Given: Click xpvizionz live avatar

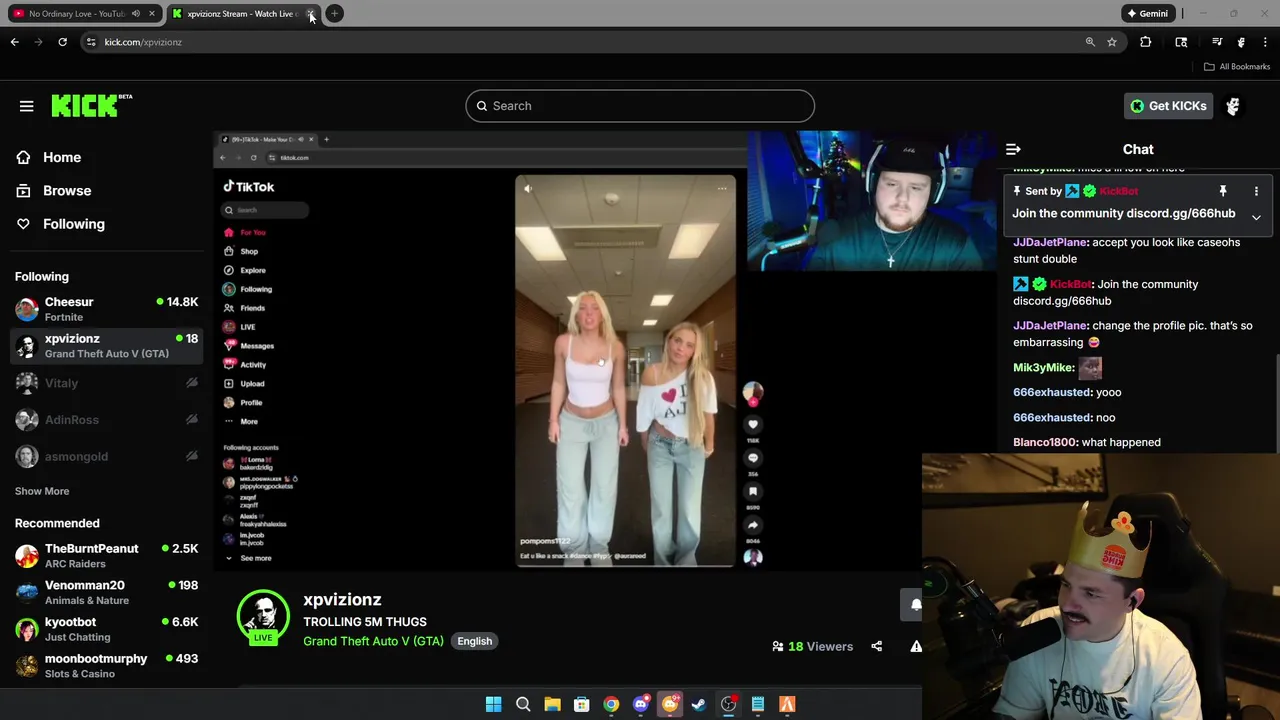Looking at the screenshot, I should click(263, 617).
